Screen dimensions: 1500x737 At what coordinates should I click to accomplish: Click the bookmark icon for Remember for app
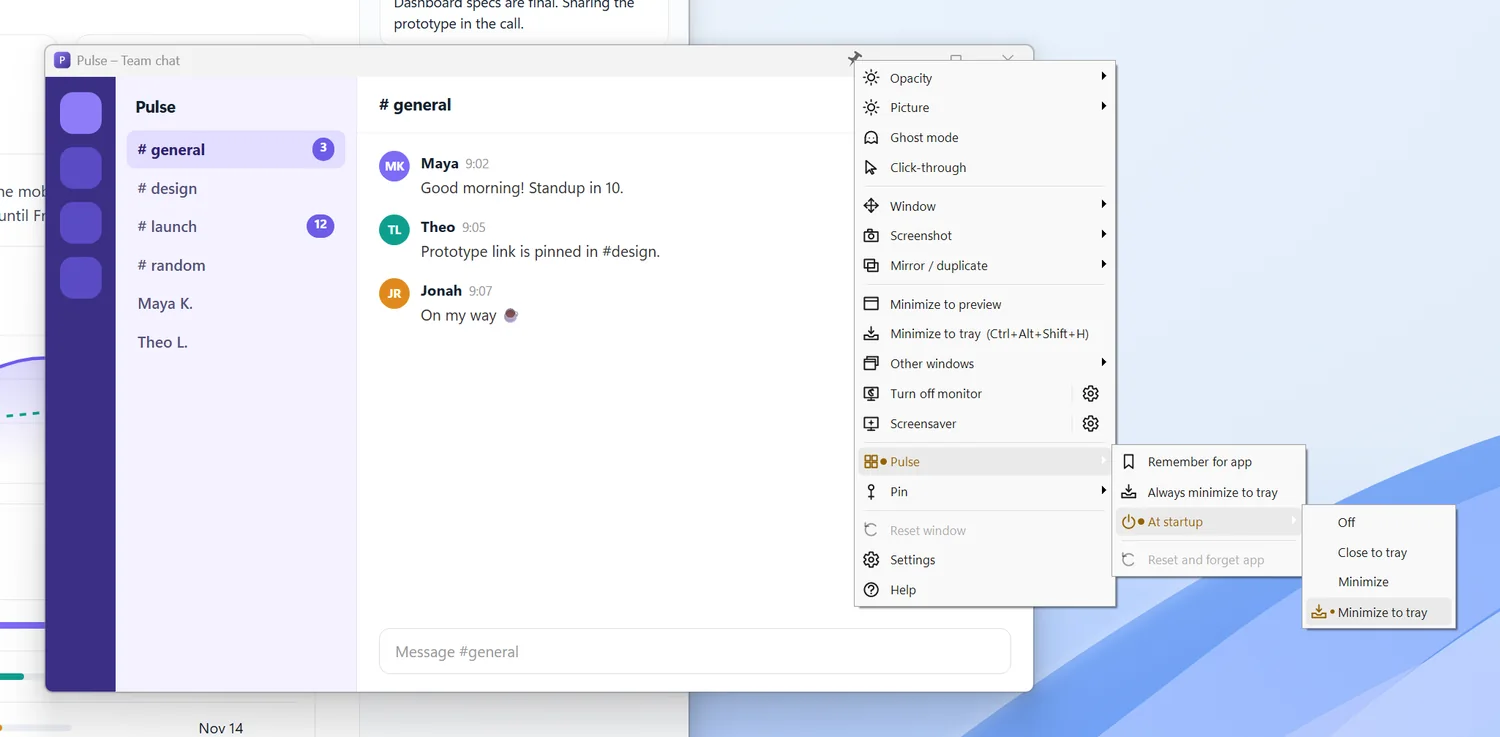point(1129,462)
